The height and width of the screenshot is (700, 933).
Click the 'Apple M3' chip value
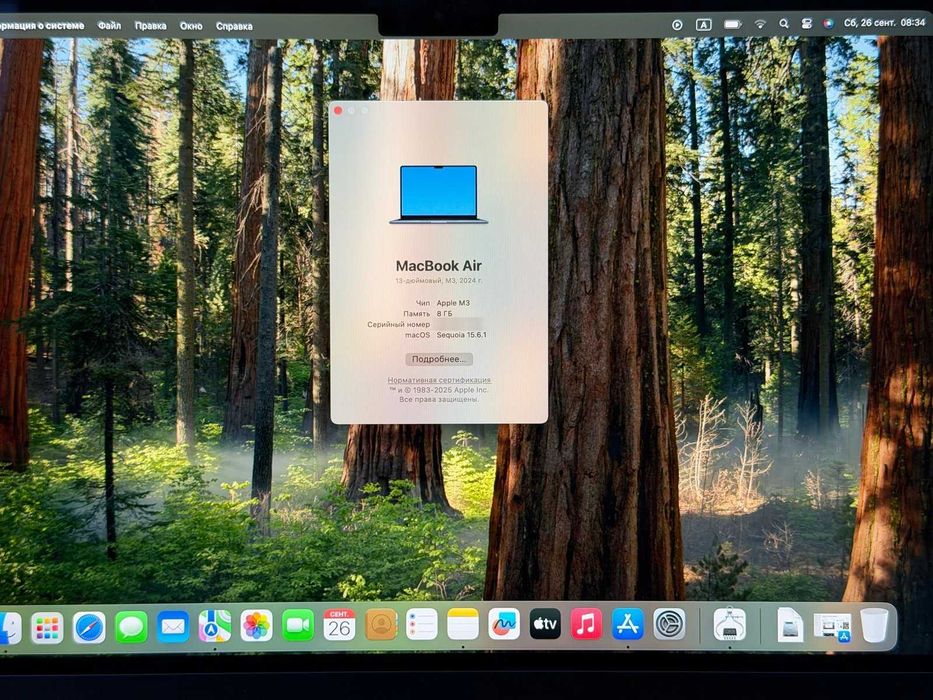coord(453,303)
